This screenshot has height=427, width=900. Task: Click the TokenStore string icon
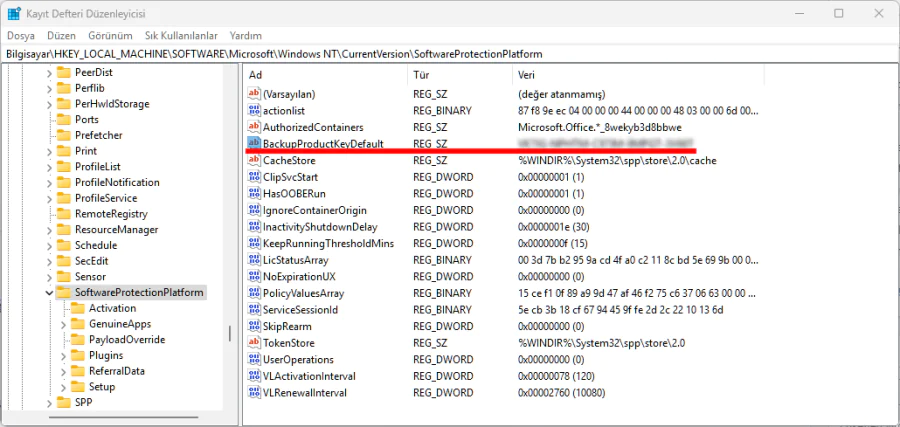click(x=254, y=343)
